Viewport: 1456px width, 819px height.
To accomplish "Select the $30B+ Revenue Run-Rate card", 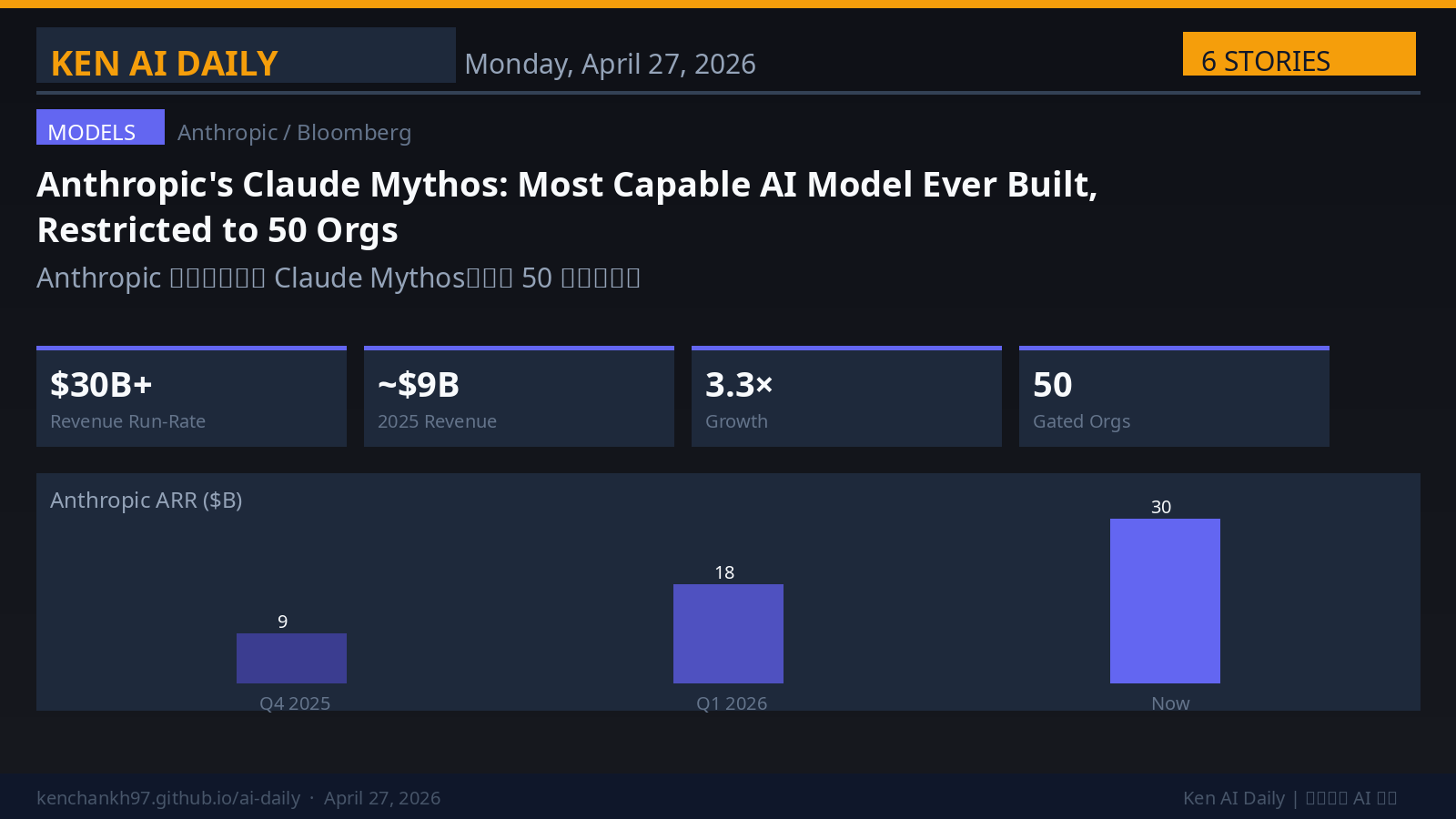I will point(191,398).
